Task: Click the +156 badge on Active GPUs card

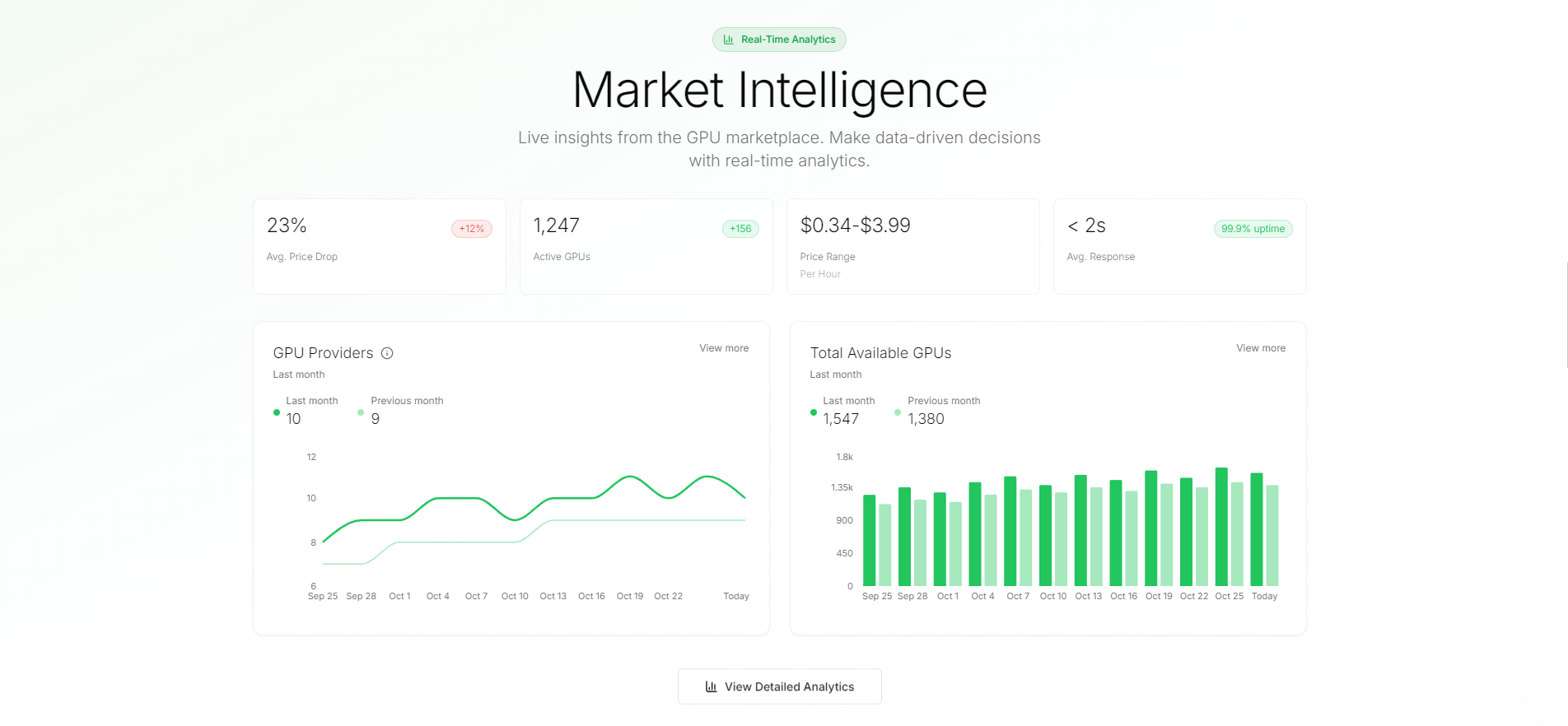Action: [740, 228]
